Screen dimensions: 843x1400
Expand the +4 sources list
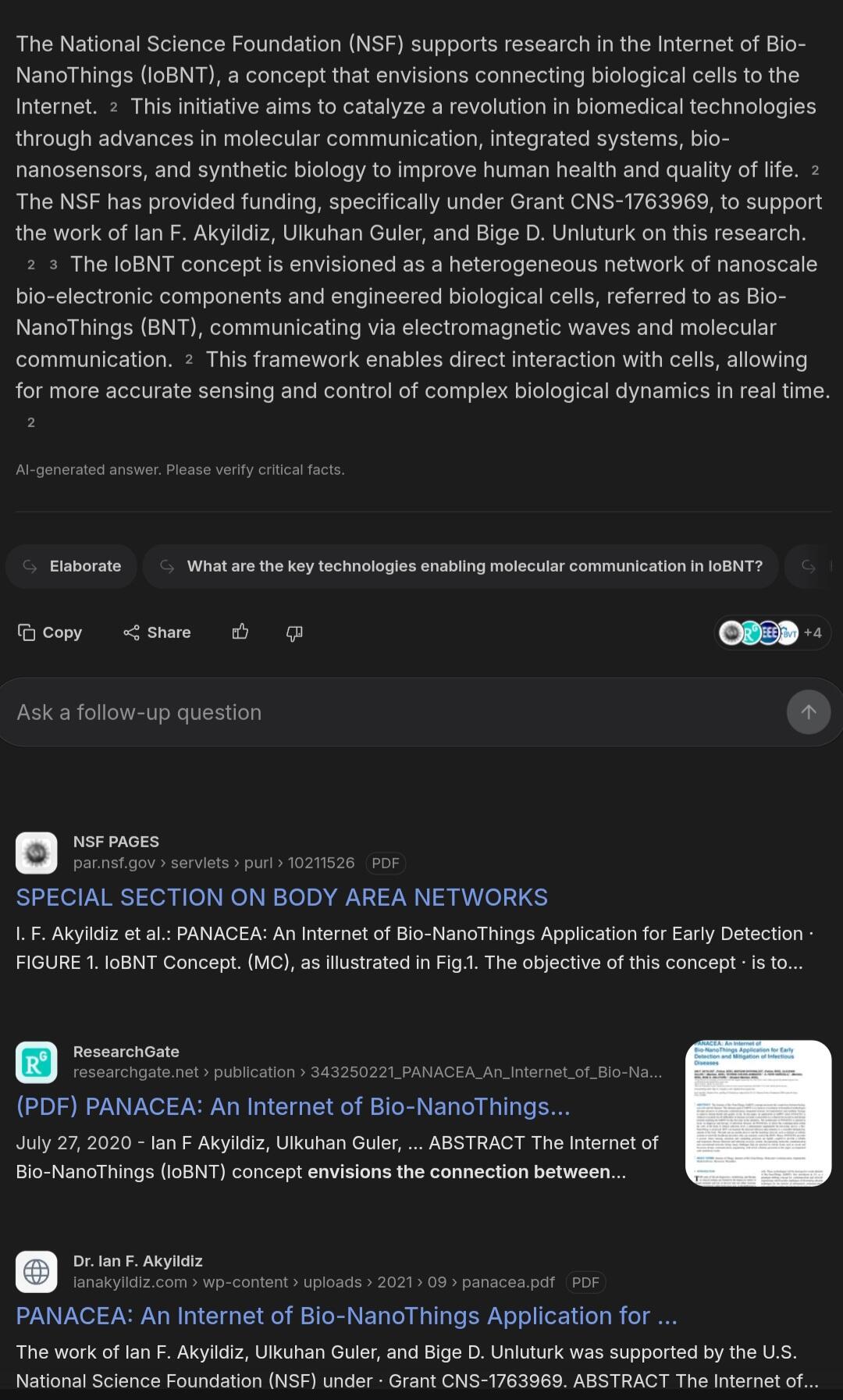[813, 632]
